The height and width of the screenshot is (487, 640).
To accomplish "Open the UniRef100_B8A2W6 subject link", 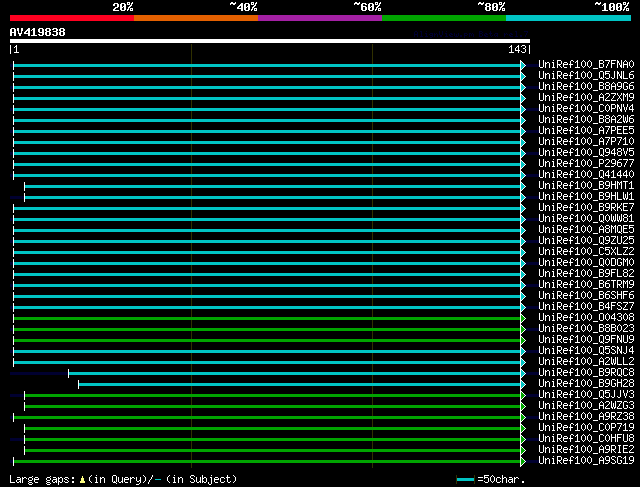I will point(586,120).
